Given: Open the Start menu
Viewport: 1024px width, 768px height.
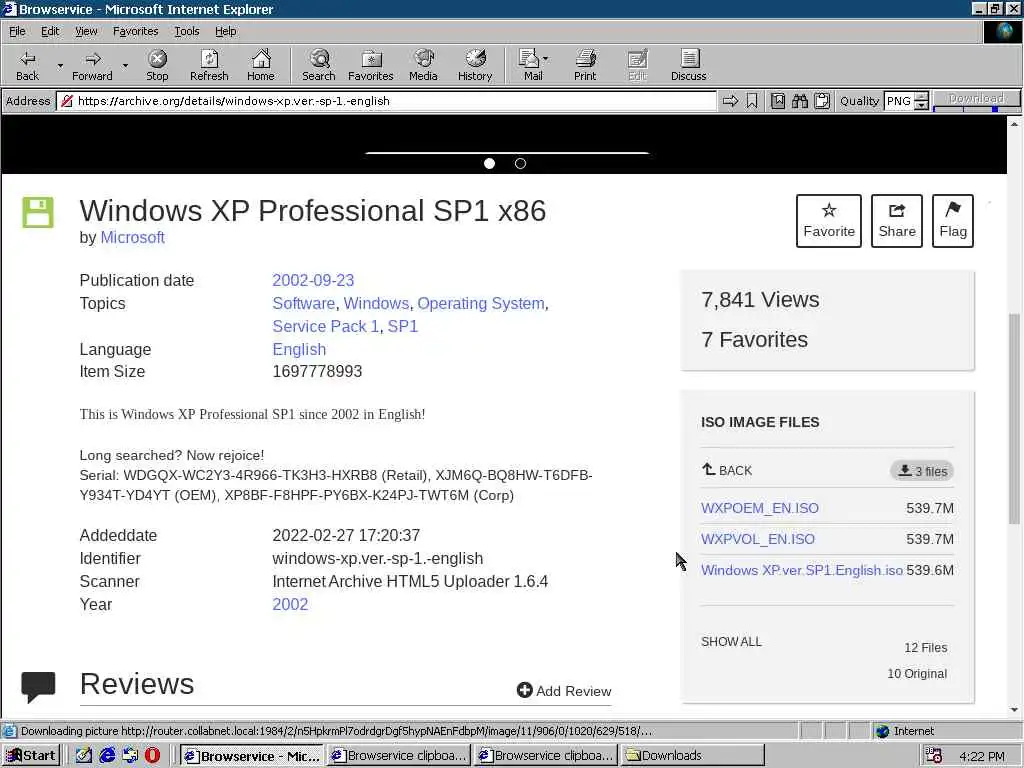Looking at the screenshot, I should [x=31, y=756].
